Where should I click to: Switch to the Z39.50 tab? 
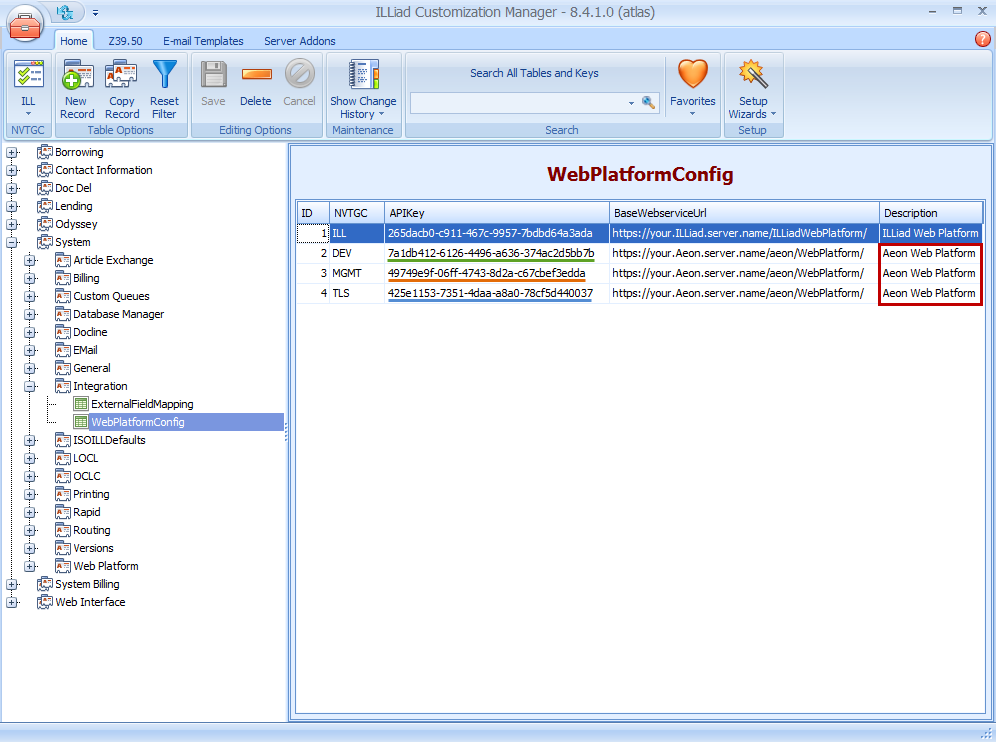(125, 41)
